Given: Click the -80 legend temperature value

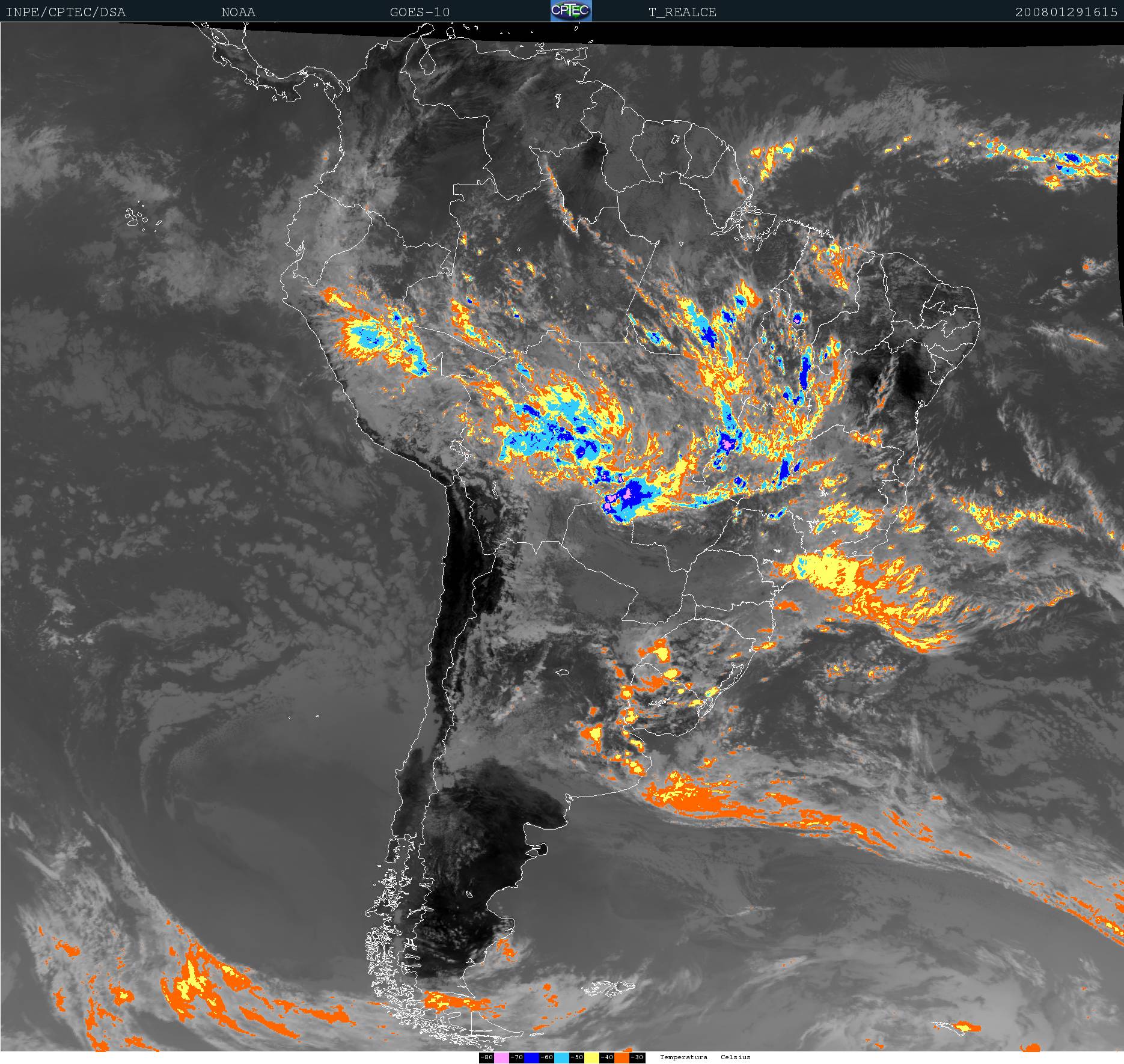Looking at the screenshot, I should (486, 1057).
